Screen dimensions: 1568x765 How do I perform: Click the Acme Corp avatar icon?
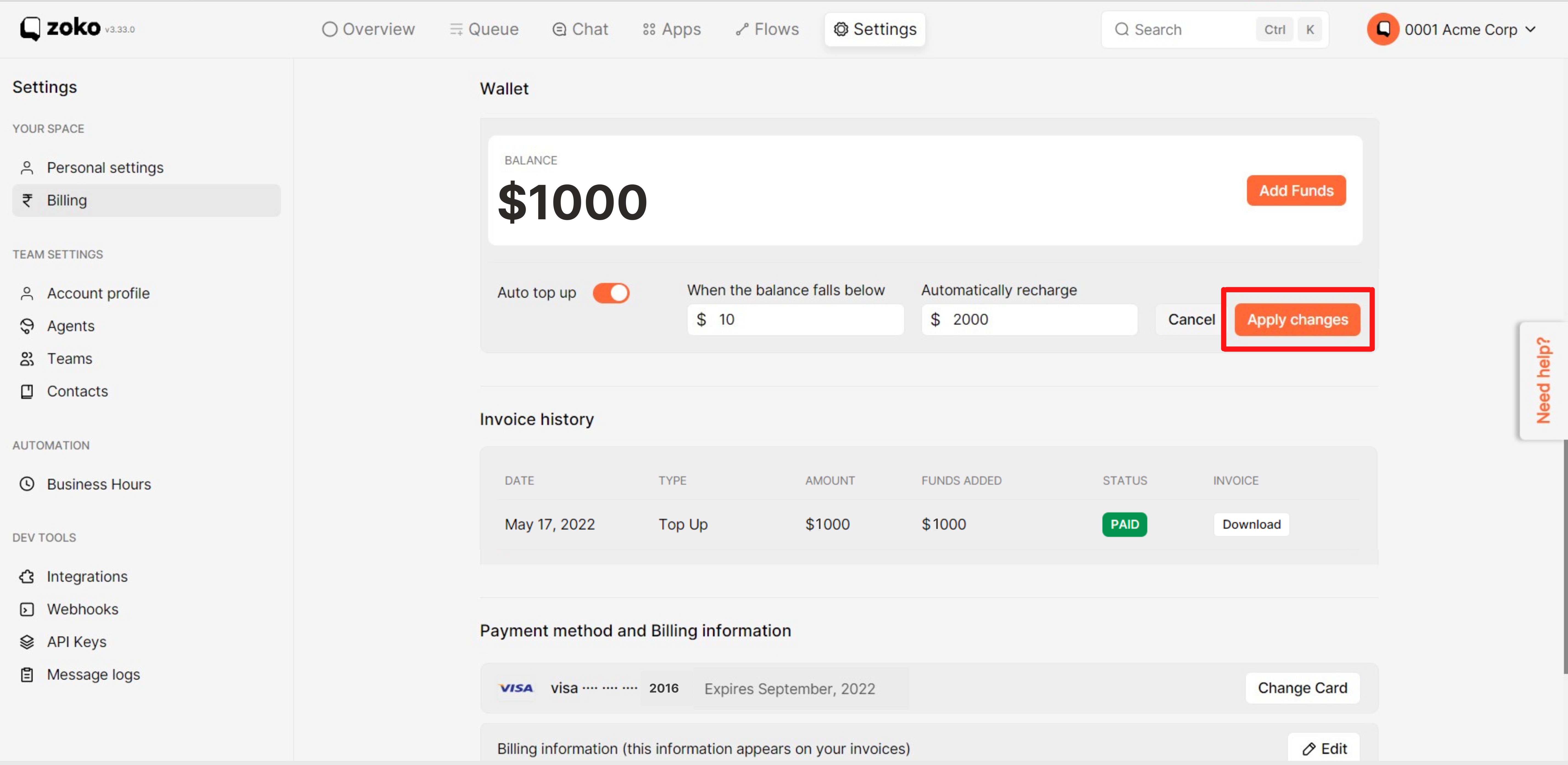click(1382, 29)
